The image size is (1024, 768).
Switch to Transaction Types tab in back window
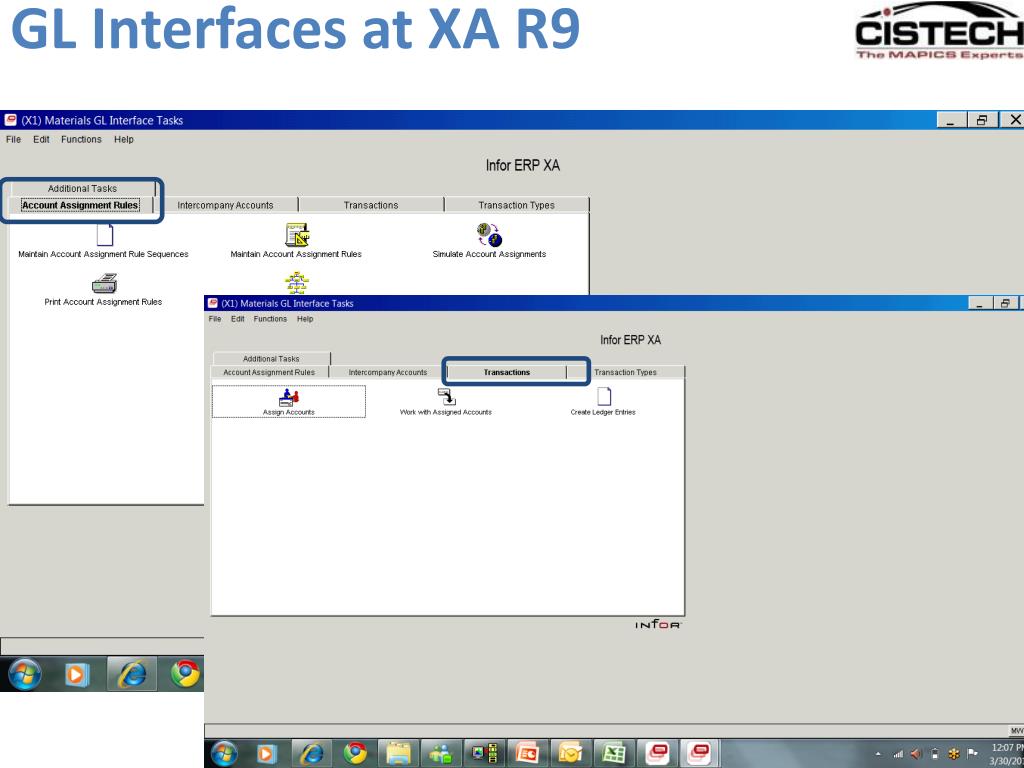click(517, 205)
